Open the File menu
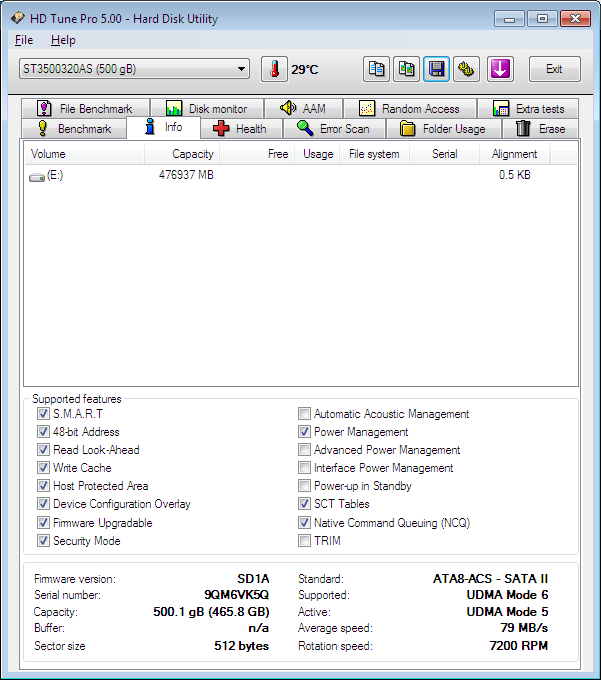Image resolution: width=601 pixels, height=680 pixels. click(24, 40)
